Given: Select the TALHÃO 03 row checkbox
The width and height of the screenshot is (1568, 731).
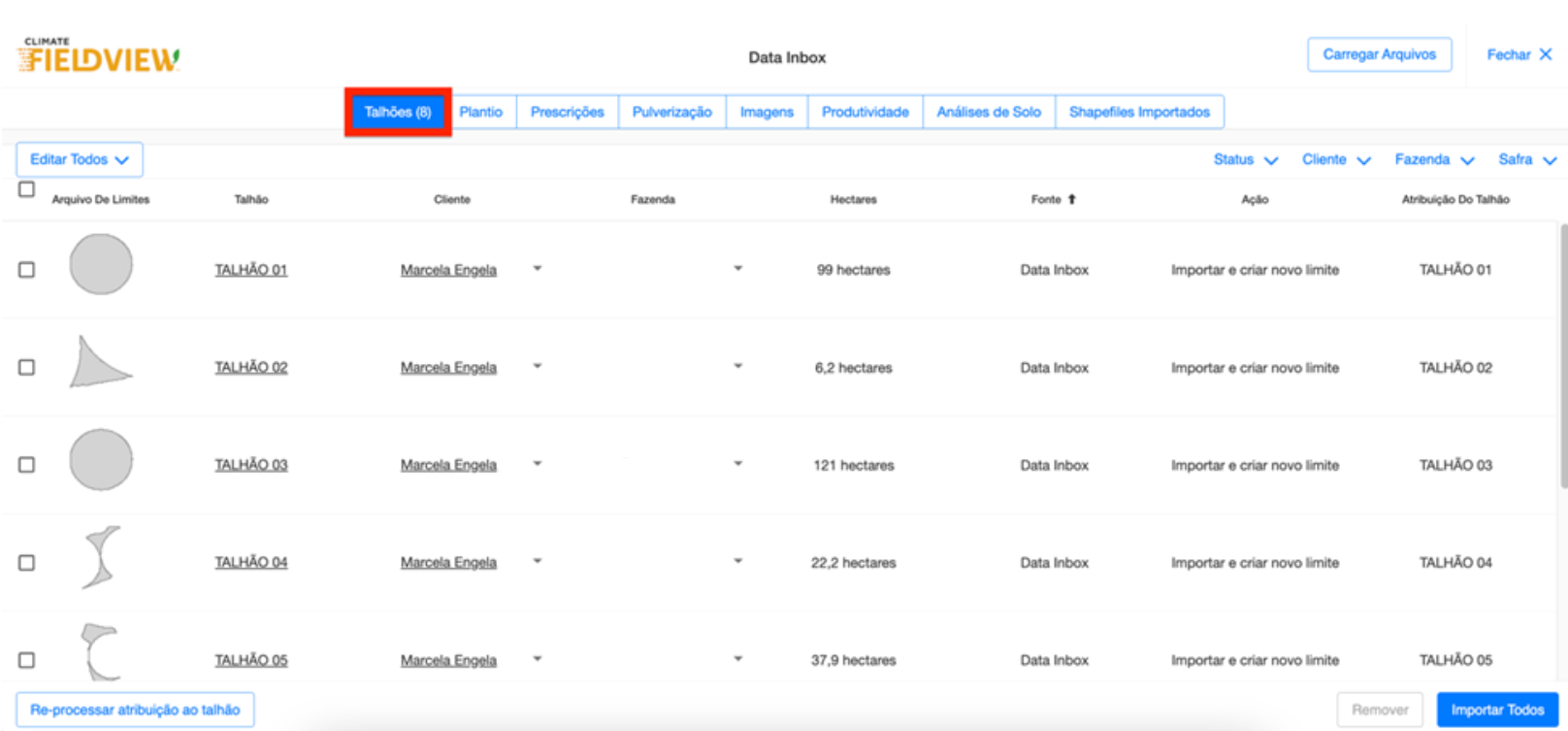Looking at the screenshot, I should (x=27, y=465).
